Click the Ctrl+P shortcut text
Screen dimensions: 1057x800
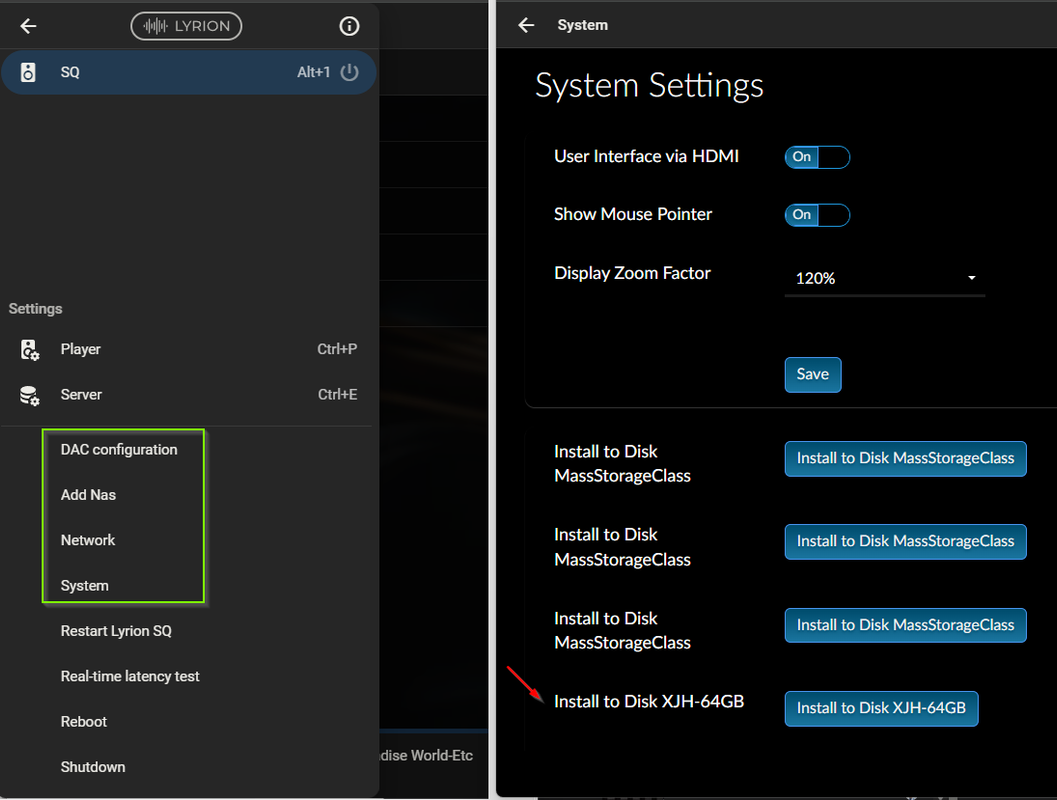(x=337, y=349)
